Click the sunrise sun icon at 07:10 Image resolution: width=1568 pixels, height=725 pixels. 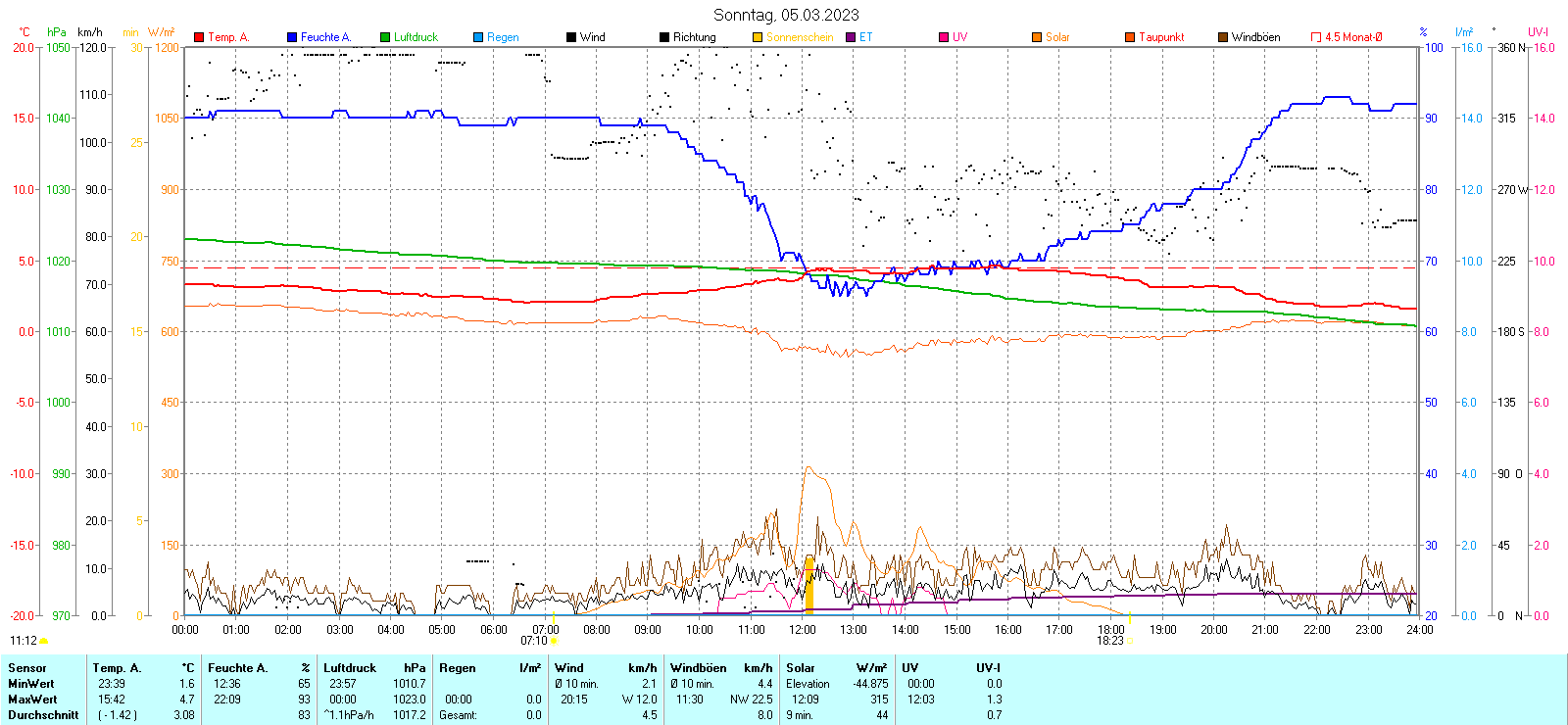pyautogui.click(x=554, y=642)
